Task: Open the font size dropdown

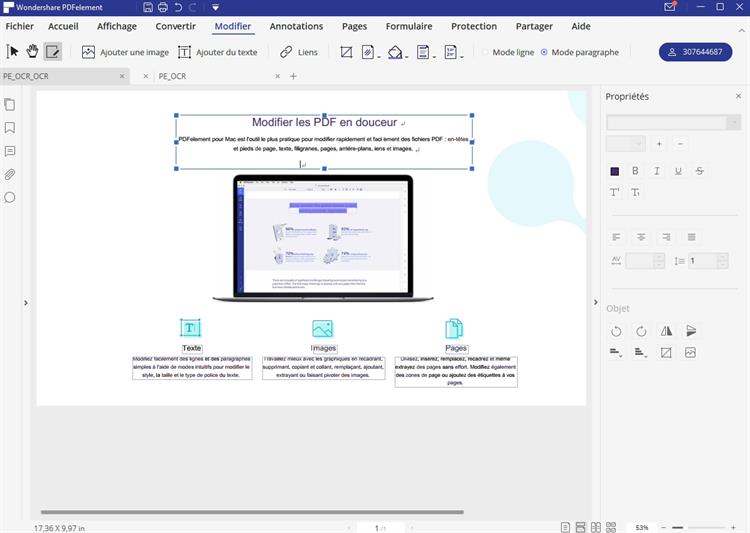Action: 625,144
